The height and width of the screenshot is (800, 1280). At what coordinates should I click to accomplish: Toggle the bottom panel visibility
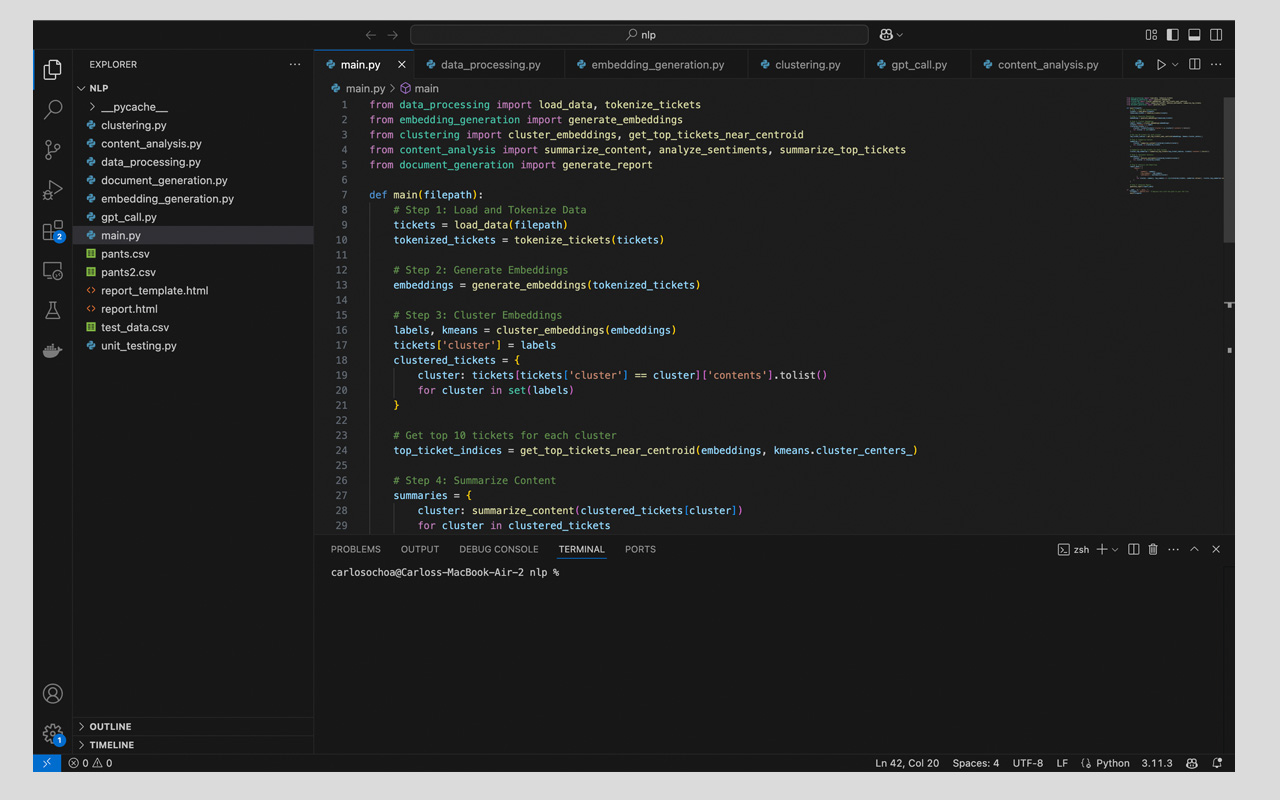pyautogui.click(x=1194, y=35)
